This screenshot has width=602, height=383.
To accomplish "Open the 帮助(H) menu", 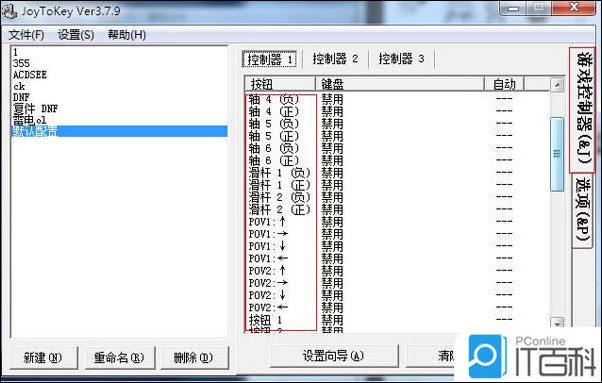I will point(126,35).
